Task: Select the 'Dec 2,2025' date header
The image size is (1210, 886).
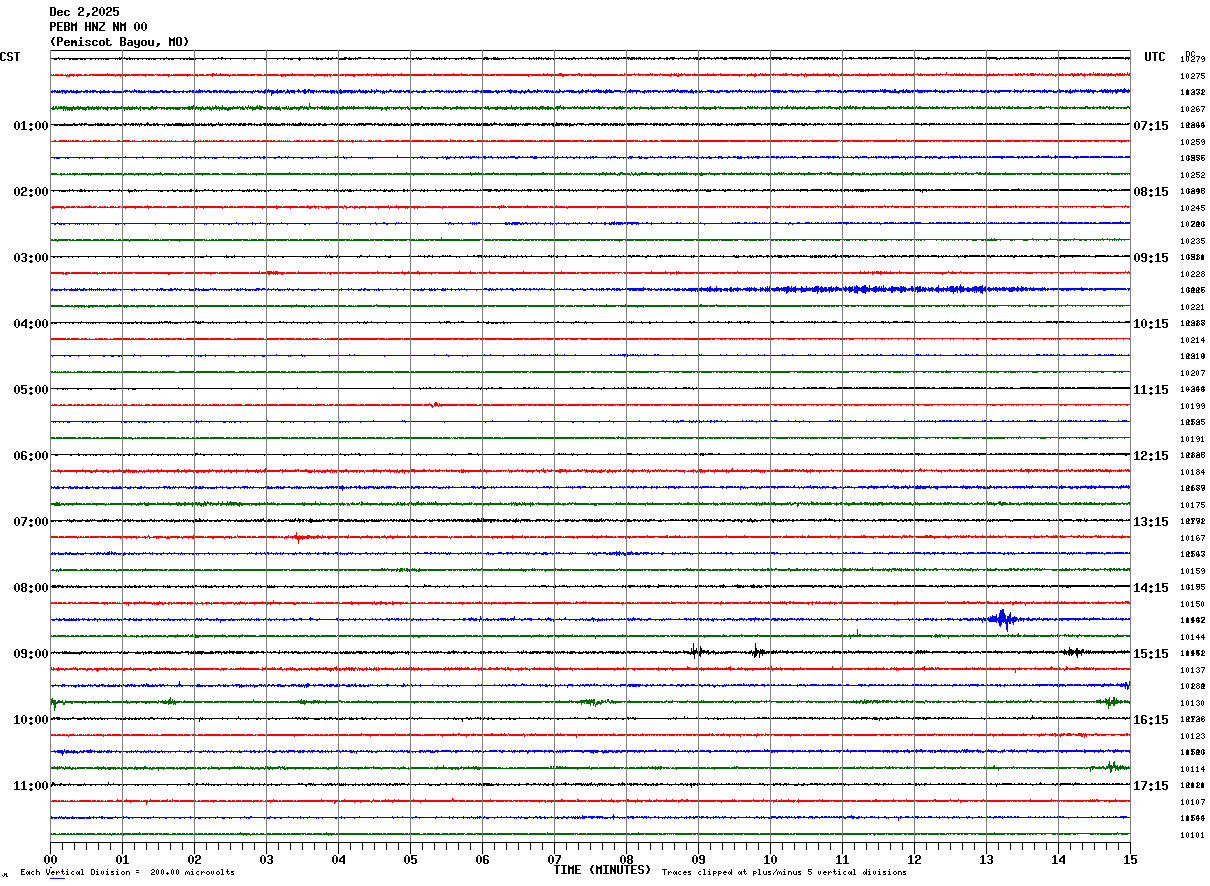Action: (84, 12)
